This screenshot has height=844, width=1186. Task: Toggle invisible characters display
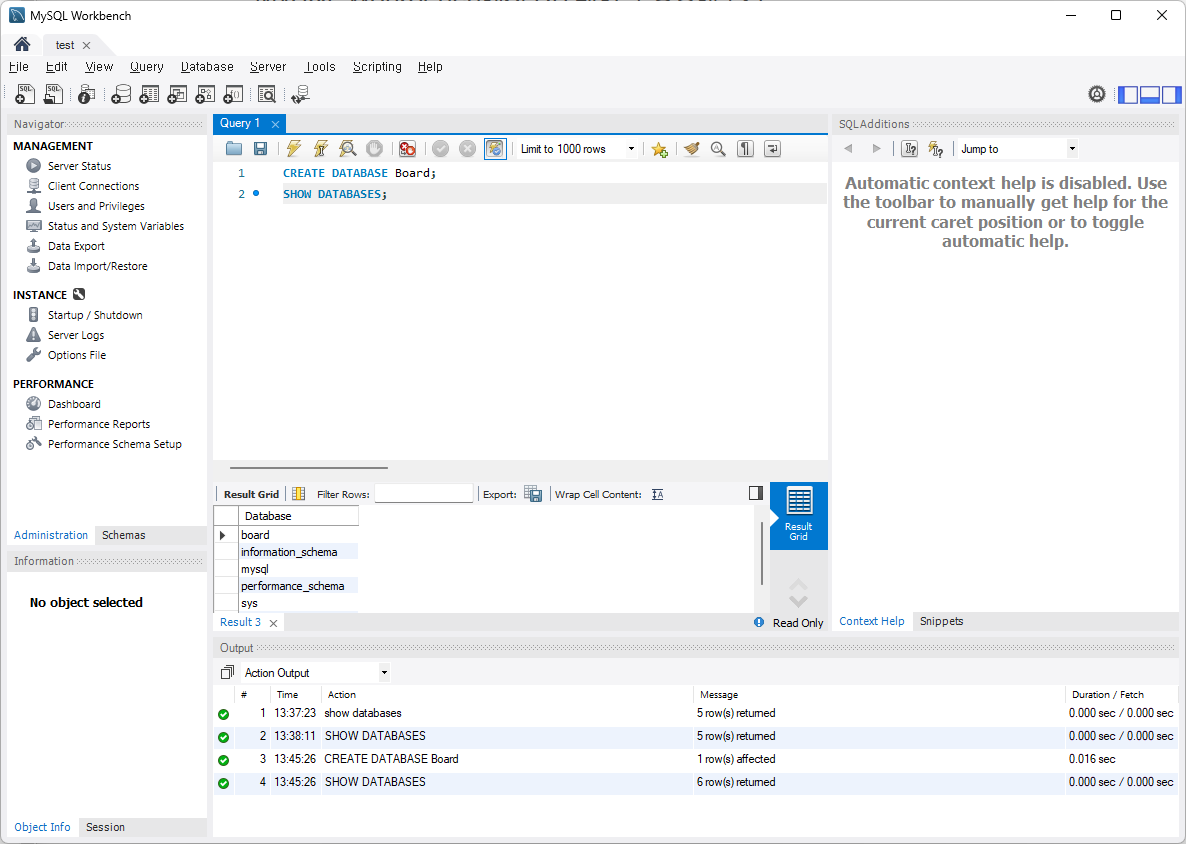745,149
